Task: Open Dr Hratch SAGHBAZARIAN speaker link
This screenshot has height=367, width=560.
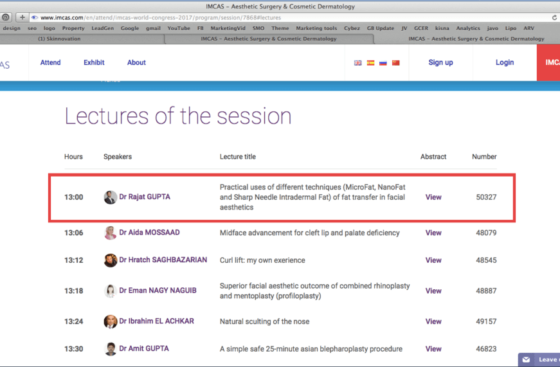Action: 163,260
